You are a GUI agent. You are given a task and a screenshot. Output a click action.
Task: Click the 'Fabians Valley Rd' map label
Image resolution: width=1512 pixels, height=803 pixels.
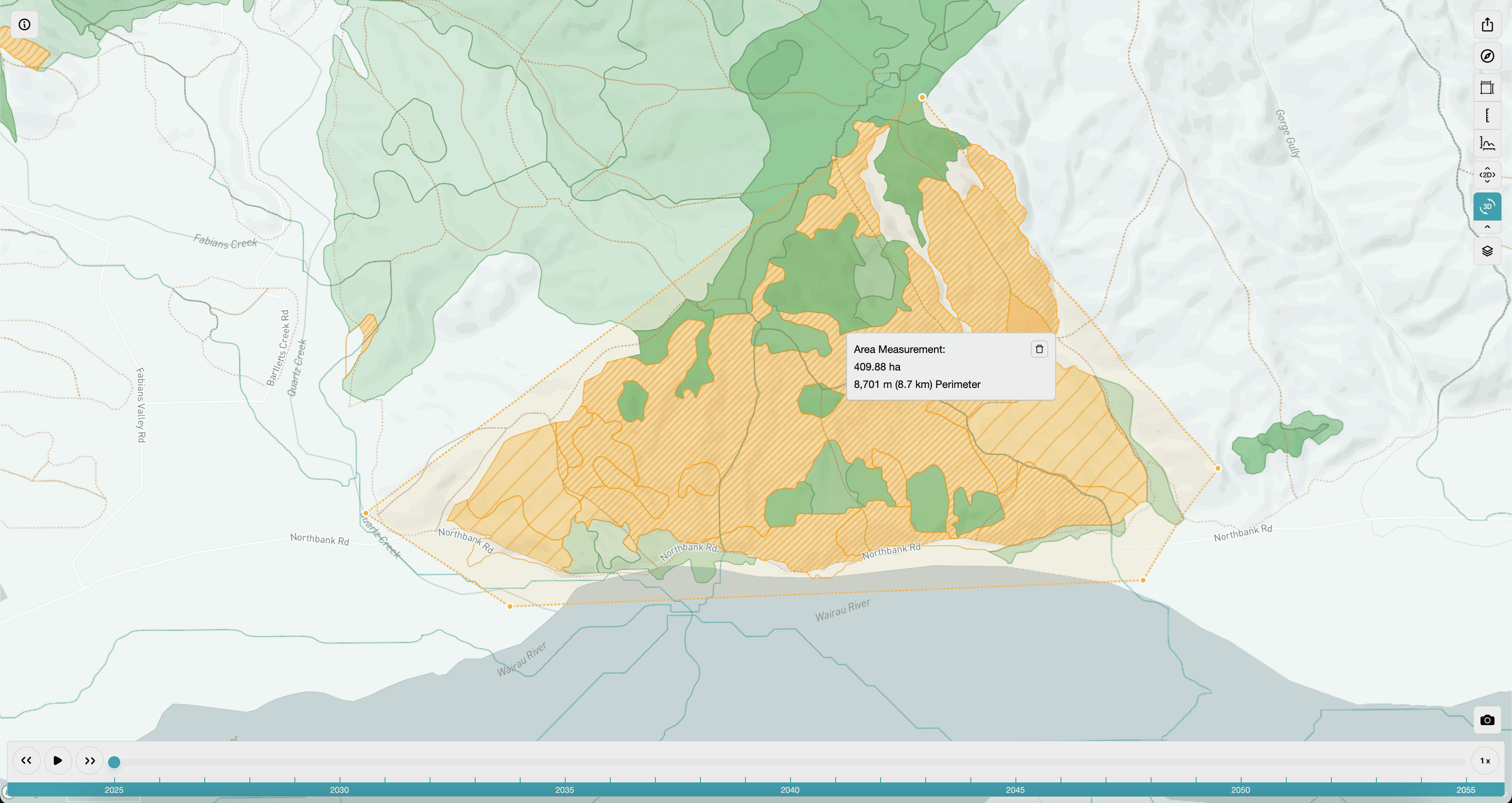pos(141,405)
